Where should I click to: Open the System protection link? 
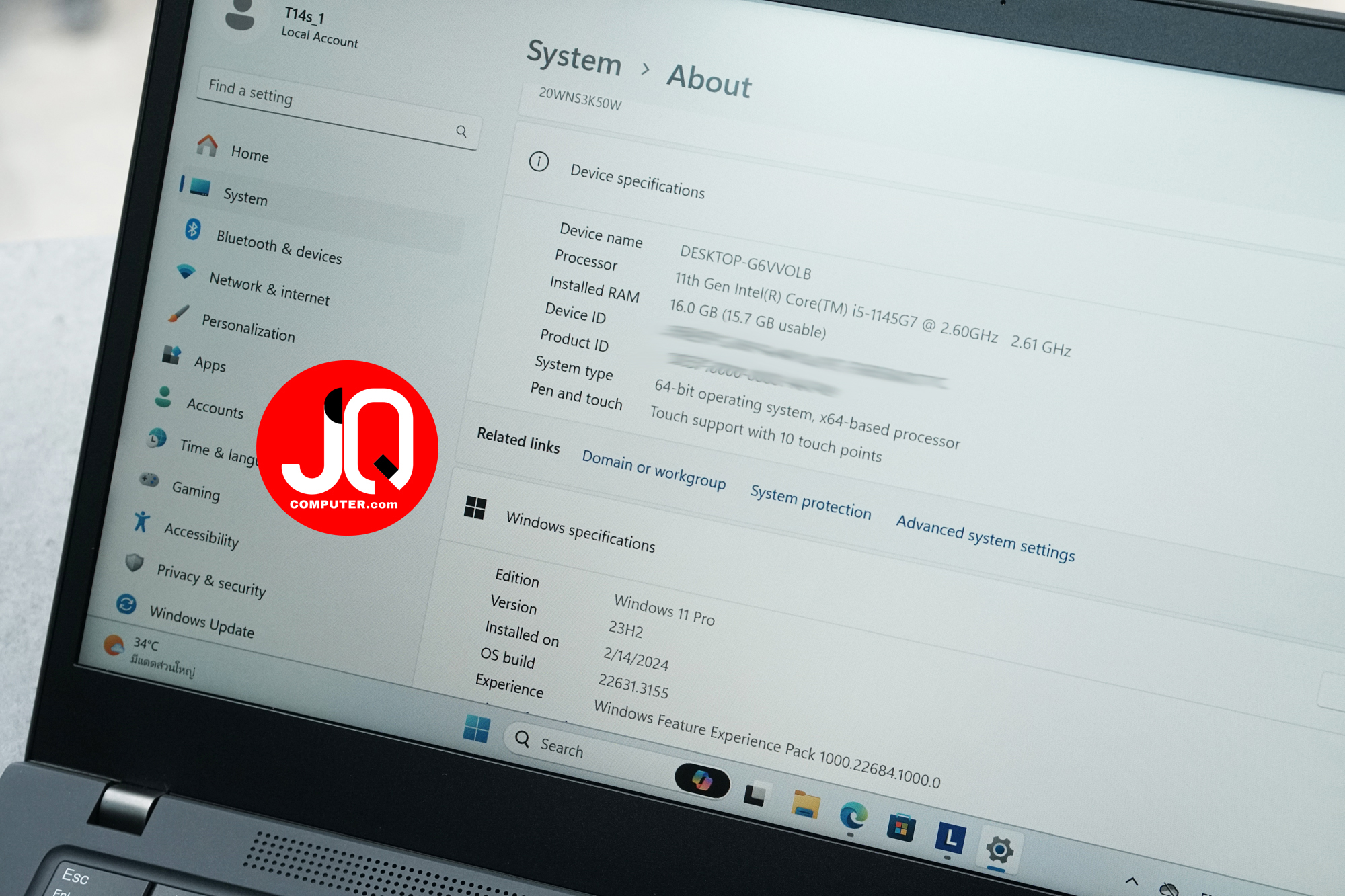pyautogui.click(x=810, y=502)
